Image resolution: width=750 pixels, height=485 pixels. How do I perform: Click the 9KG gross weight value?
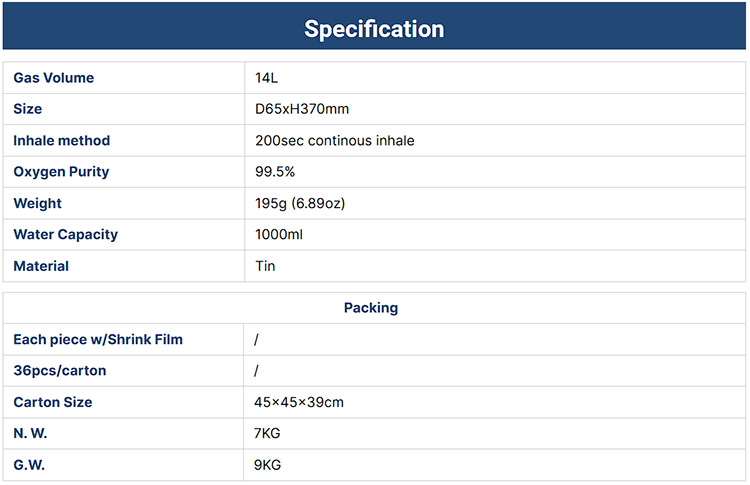pos(269,465)
